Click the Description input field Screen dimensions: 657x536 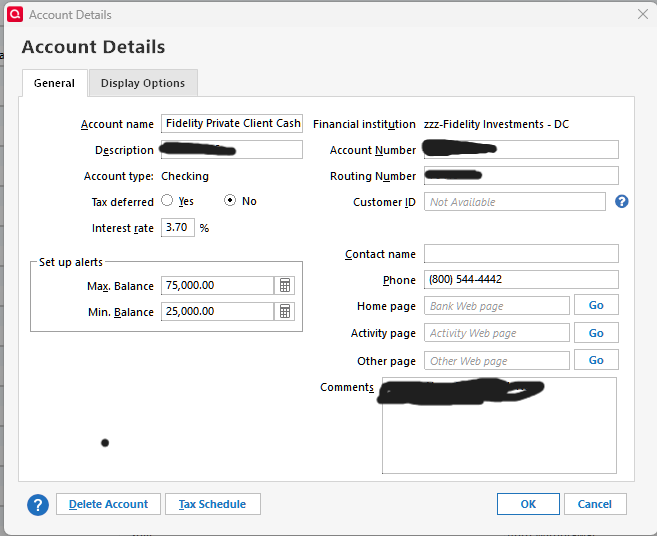coord(232,150)
